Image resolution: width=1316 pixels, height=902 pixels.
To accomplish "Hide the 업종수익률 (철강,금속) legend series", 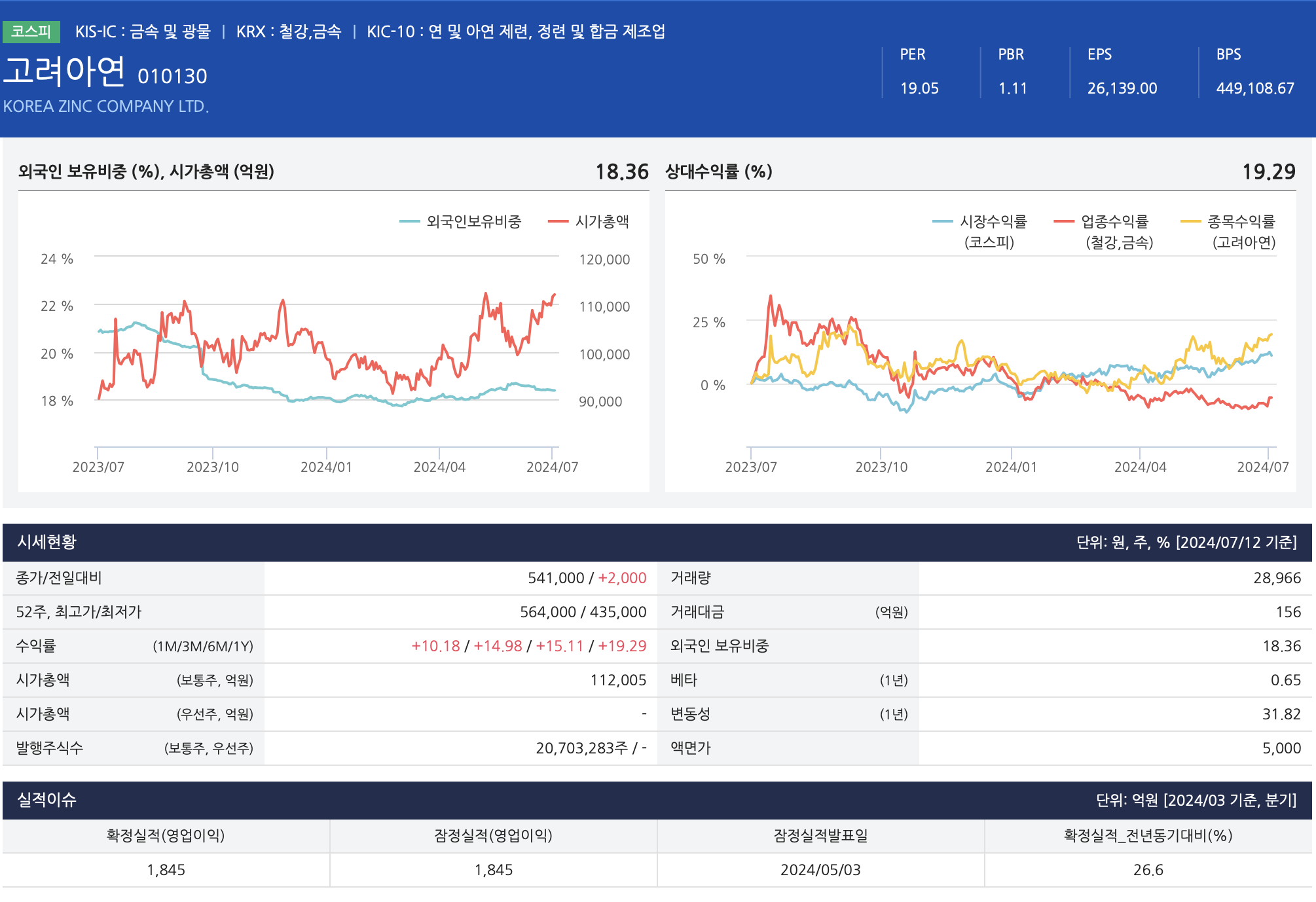I will tap(1114, 223).
